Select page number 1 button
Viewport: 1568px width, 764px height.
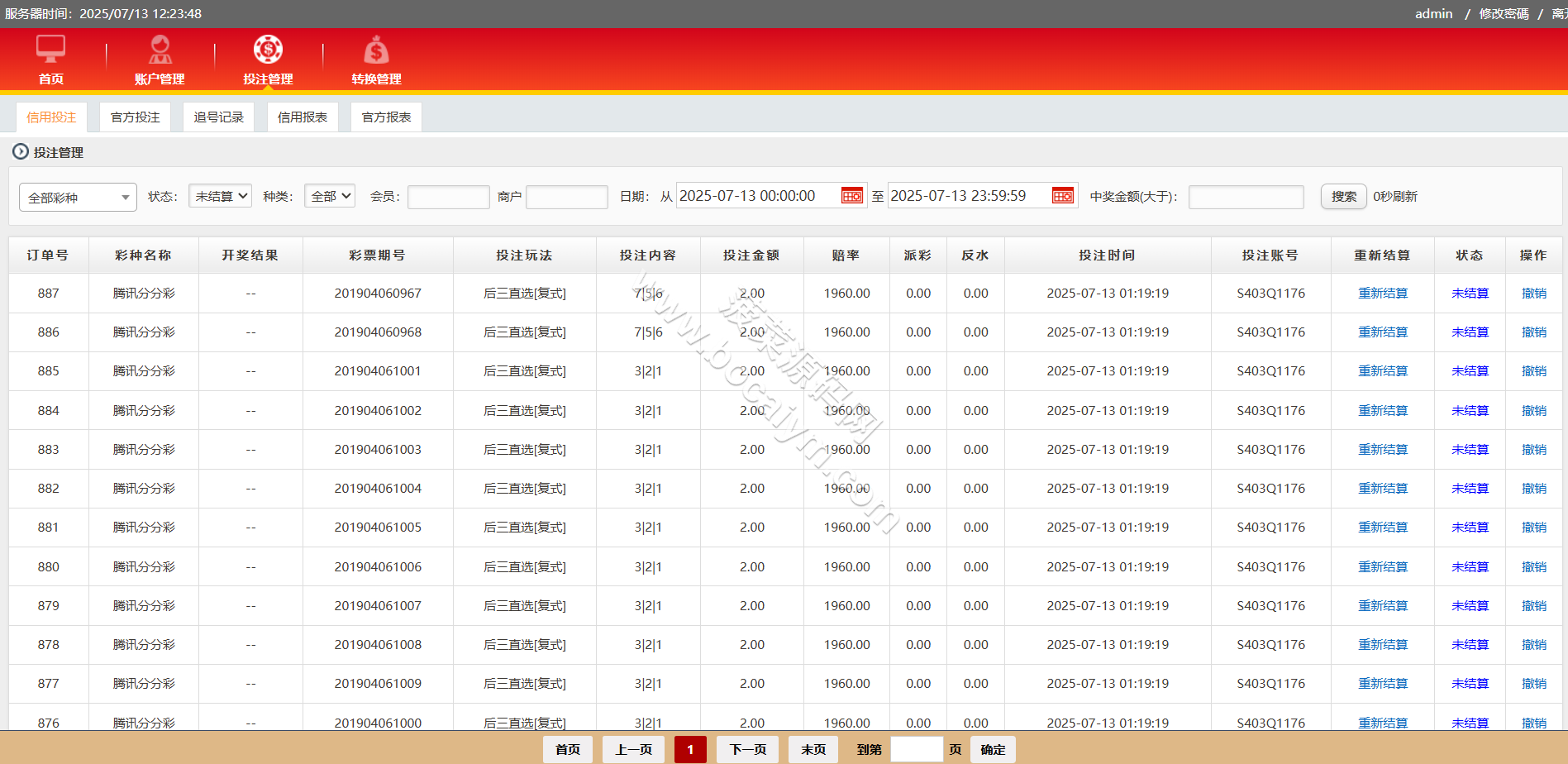[x=690, y=749]
